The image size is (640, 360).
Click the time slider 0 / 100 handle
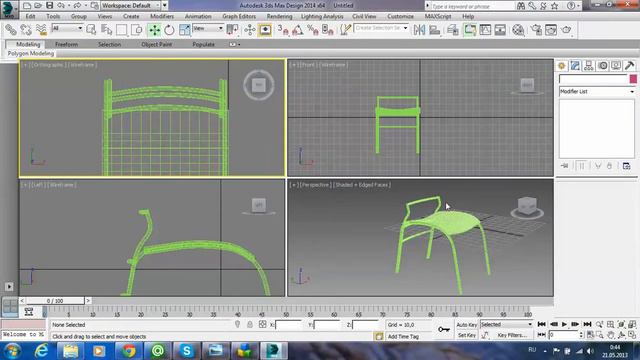(x=55, y=301)
